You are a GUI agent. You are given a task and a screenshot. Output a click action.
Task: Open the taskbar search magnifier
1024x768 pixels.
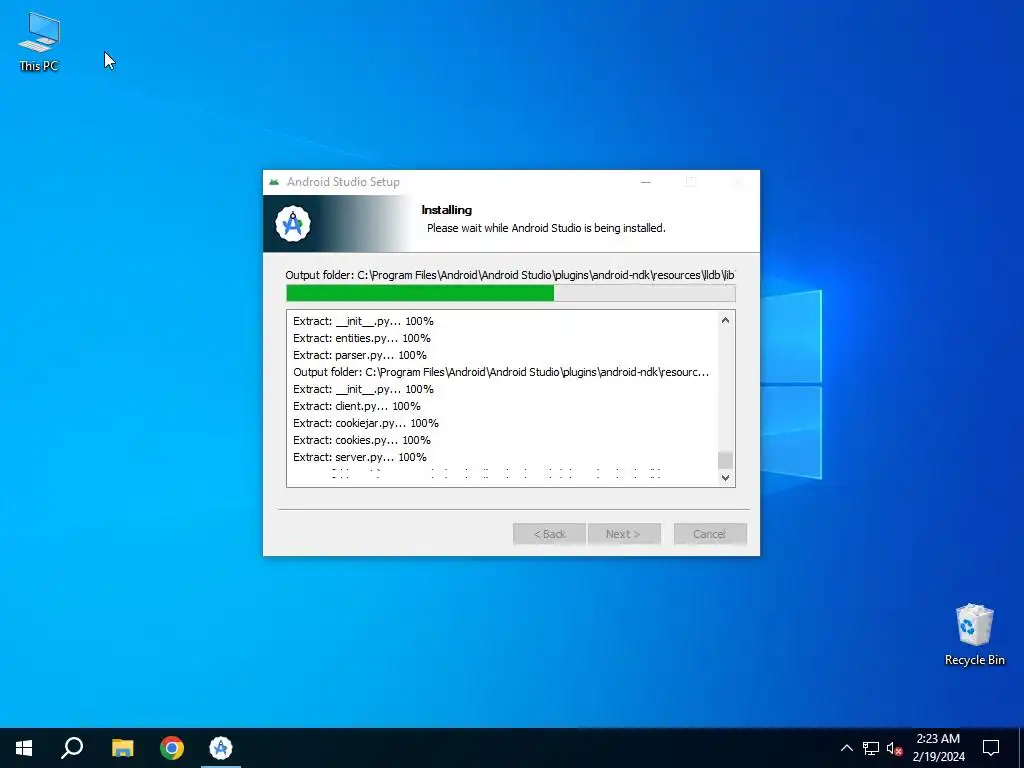point(72,748)
